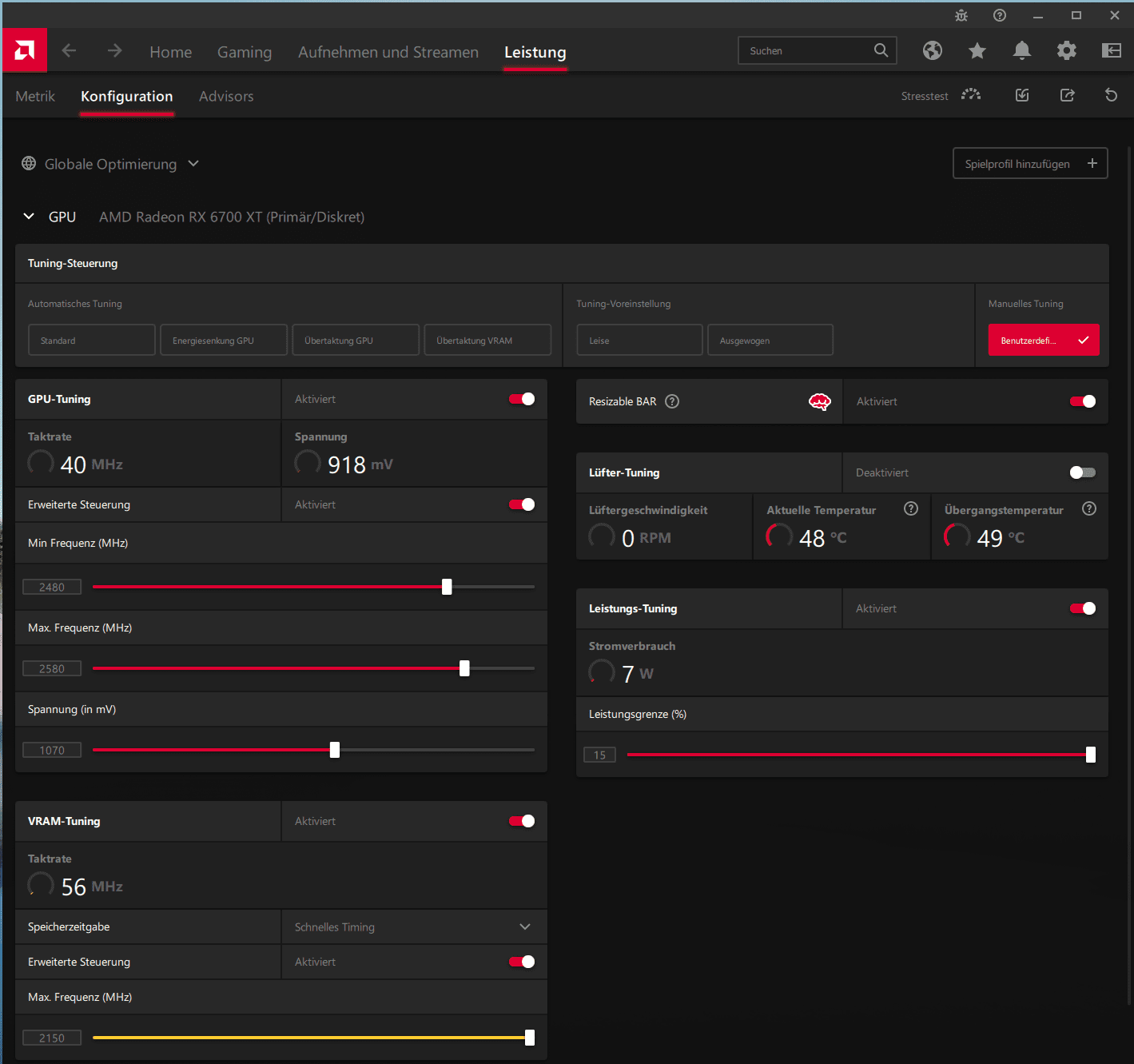Click GPU Max. Frequenz slider handle
Viewport: 1134px width, 1064px height.
click(x=464, y=668)
